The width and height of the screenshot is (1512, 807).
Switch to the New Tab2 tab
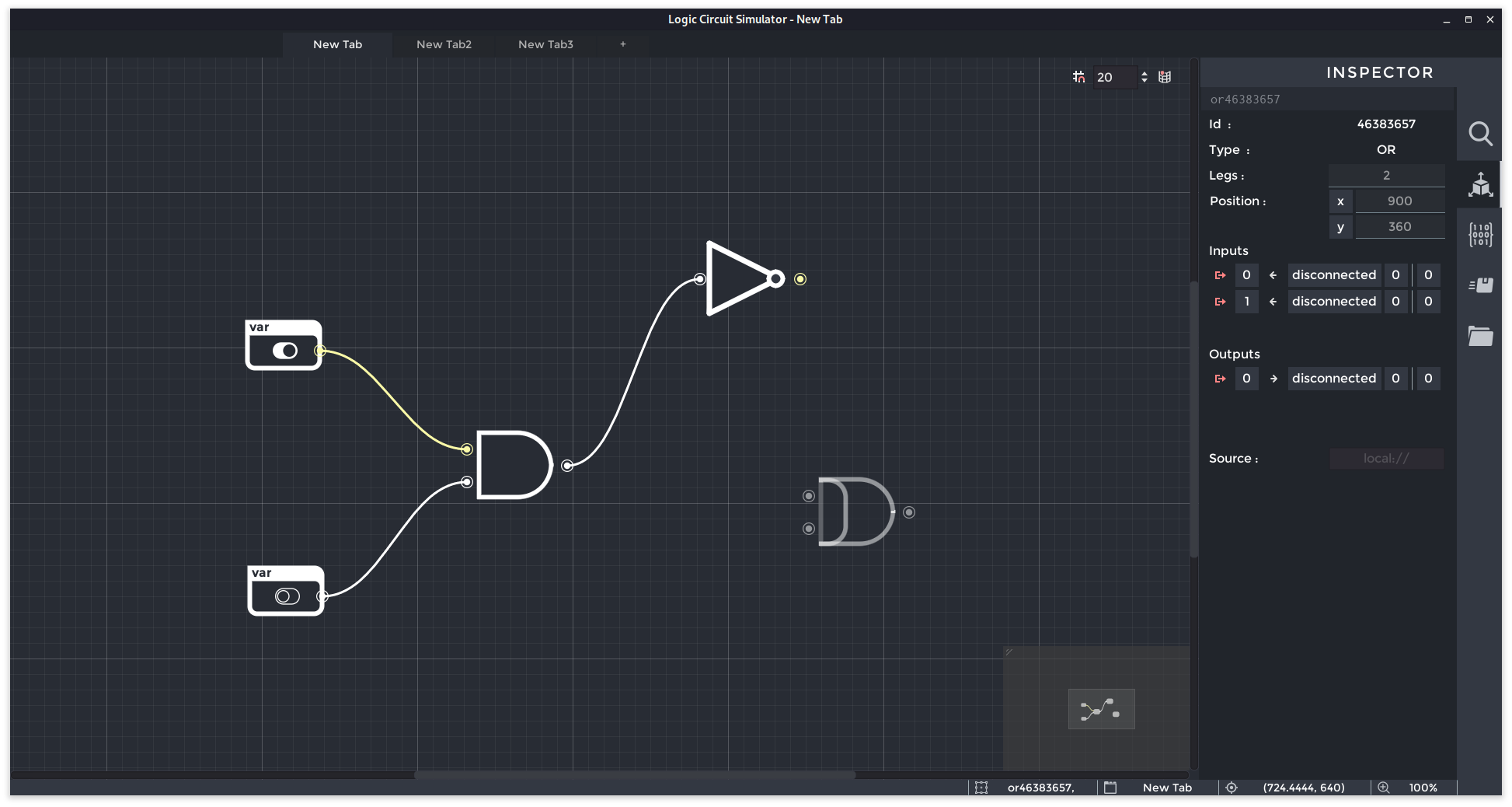click(x=444, y=44)
